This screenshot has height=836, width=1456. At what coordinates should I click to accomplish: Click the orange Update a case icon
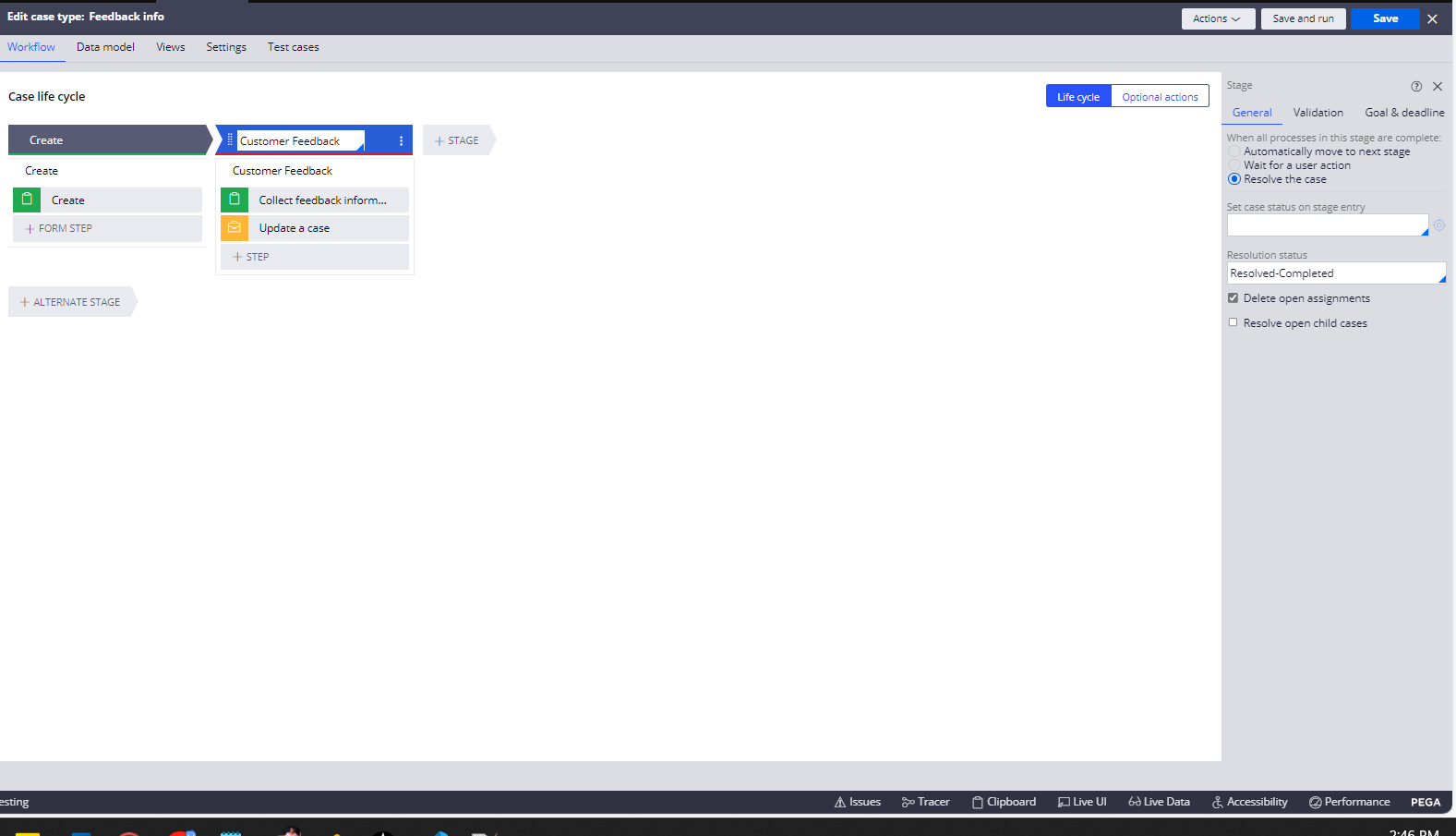[x=235, y=227]
